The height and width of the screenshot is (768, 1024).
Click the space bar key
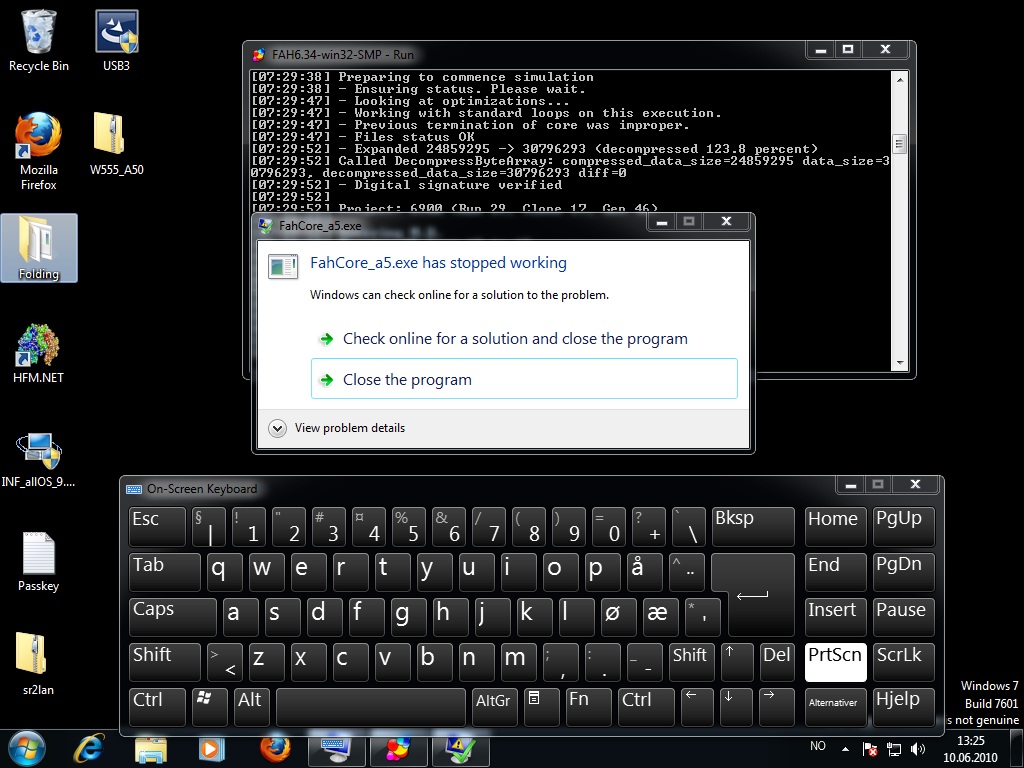click(x=371, y=707)
